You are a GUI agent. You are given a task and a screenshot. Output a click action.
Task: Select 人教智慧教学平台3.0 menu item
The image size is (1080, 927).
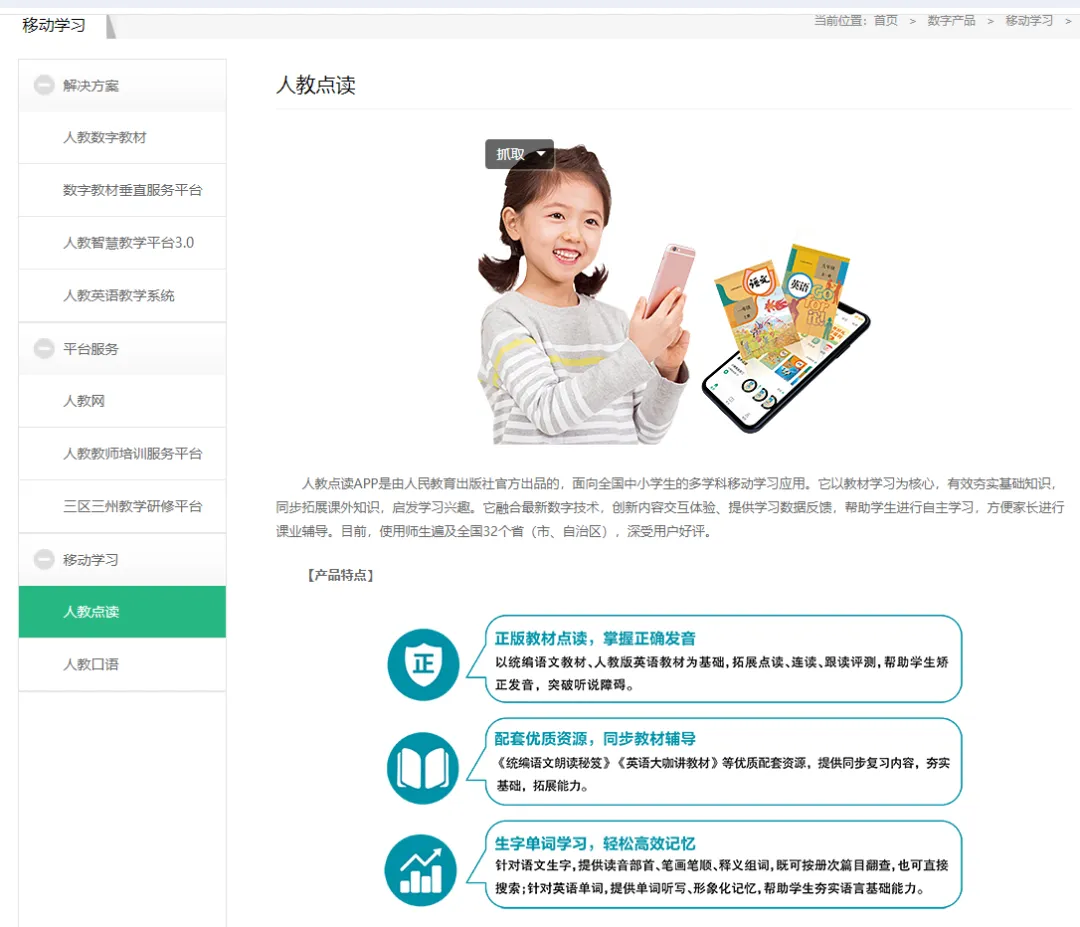(122, 243)
